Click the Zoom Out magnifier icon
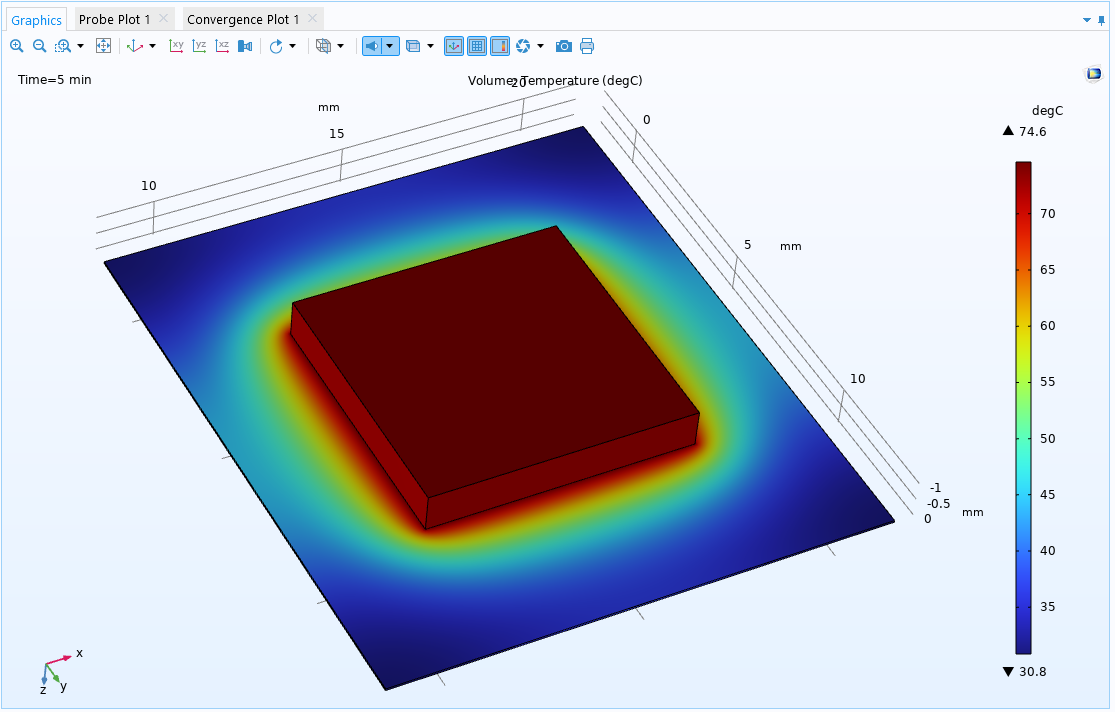Viewport: 1115px width, 712px height. pyautogui.click(x=40, y=46)
